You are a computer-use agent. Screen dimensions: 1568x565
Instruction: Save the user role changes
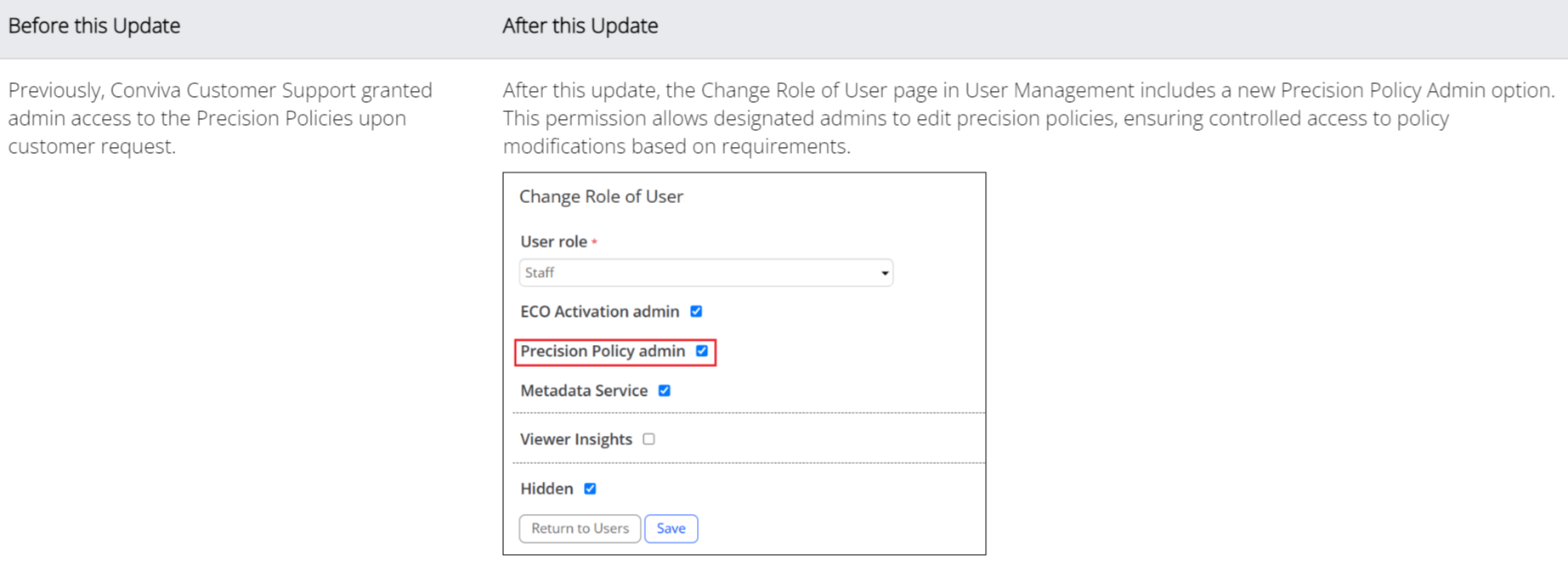click(671, 528)
